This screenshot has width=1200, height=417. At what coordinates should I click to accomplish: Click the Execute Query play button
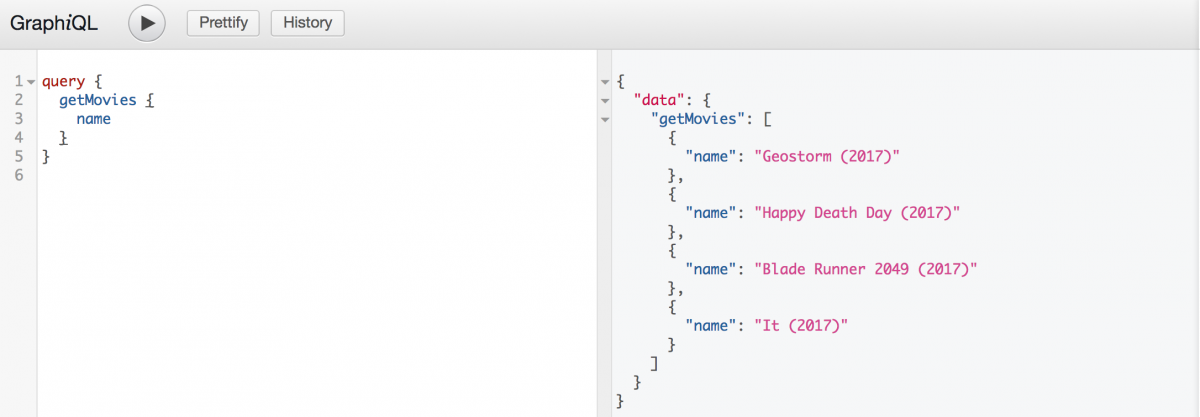147,23
